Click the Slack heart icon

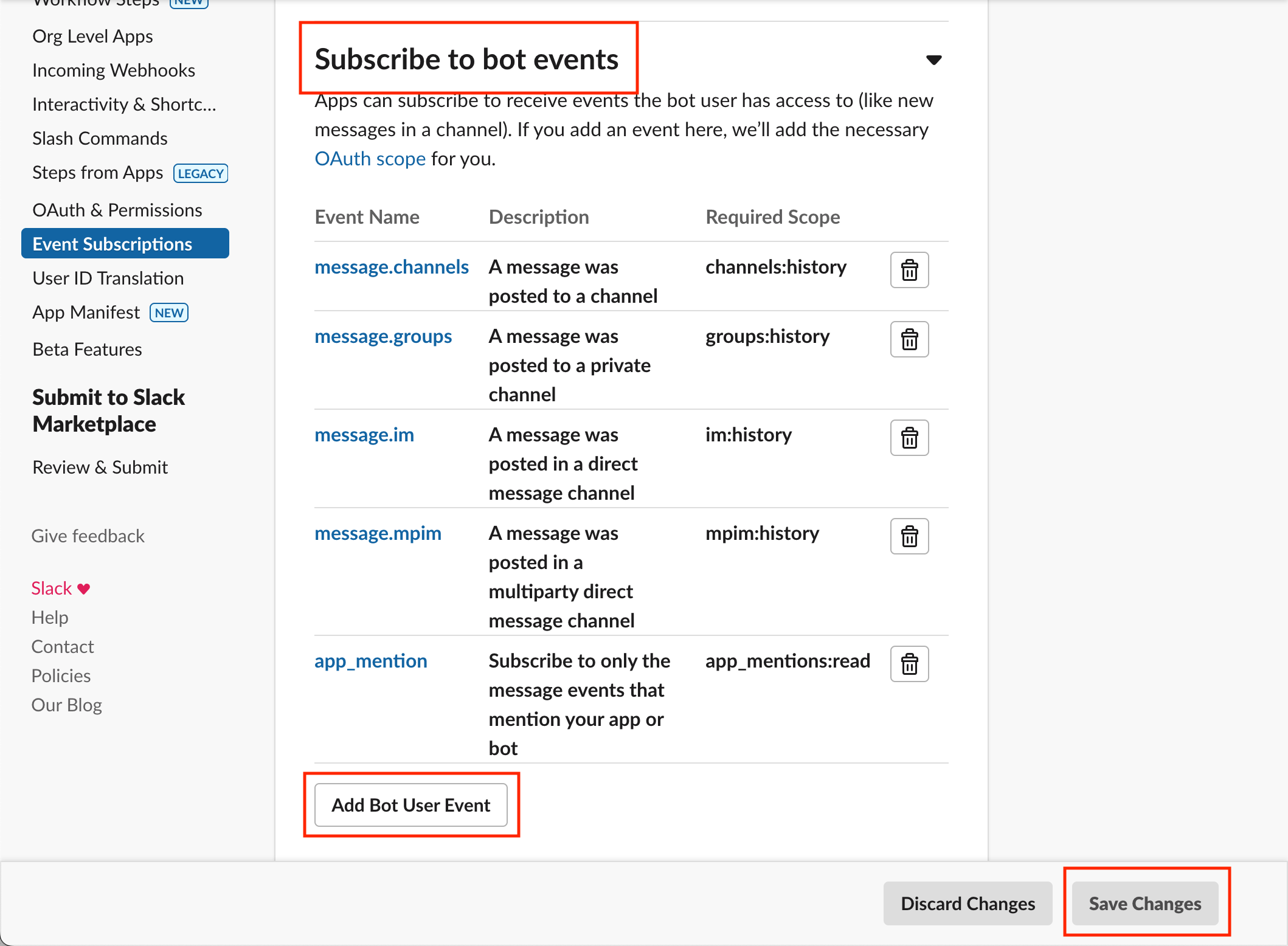(x=83, y=587)
